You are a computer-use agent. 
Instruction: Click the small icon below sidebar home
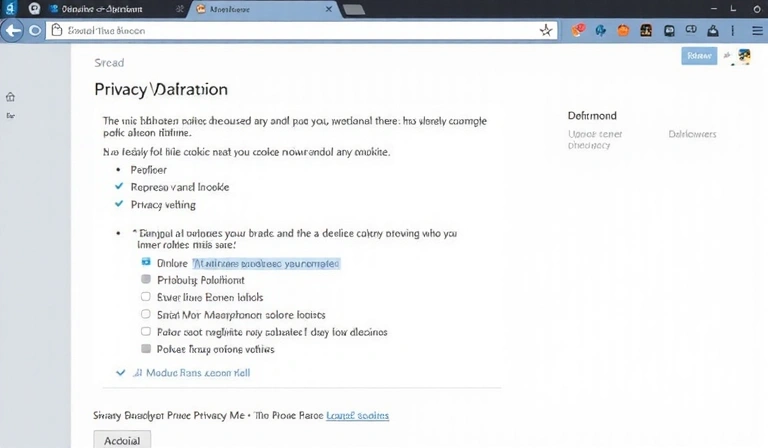click(x=10, y=116)
